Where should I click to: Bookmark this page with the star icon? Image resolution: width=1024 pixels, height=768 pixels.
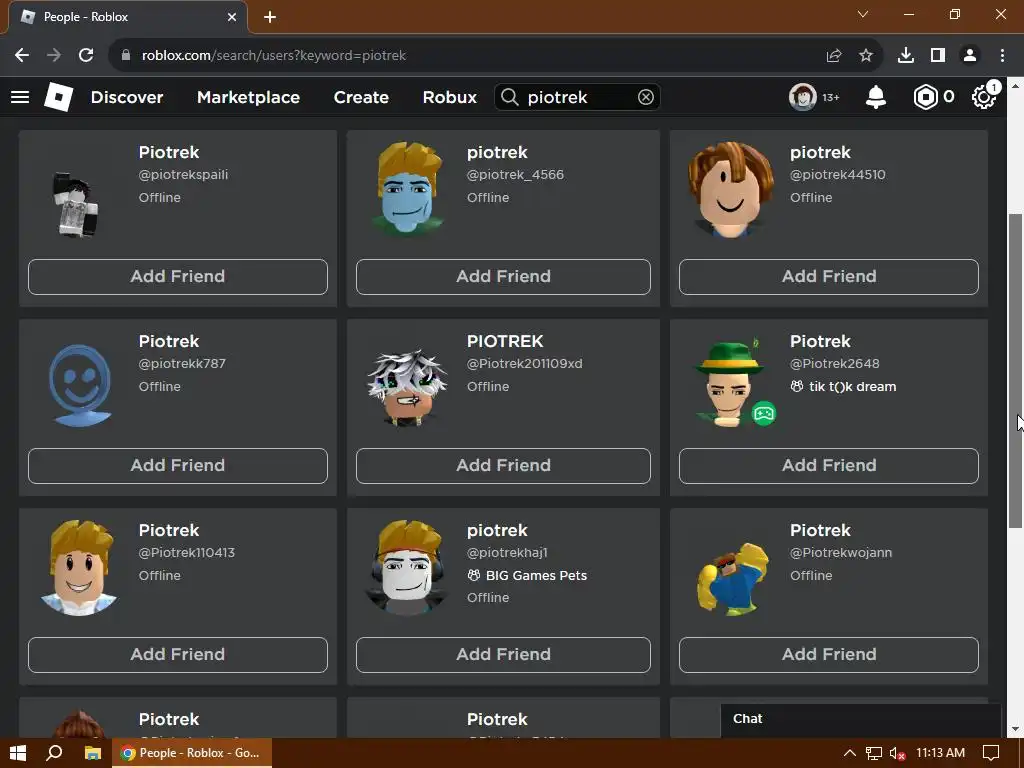(x=865, y=56)
